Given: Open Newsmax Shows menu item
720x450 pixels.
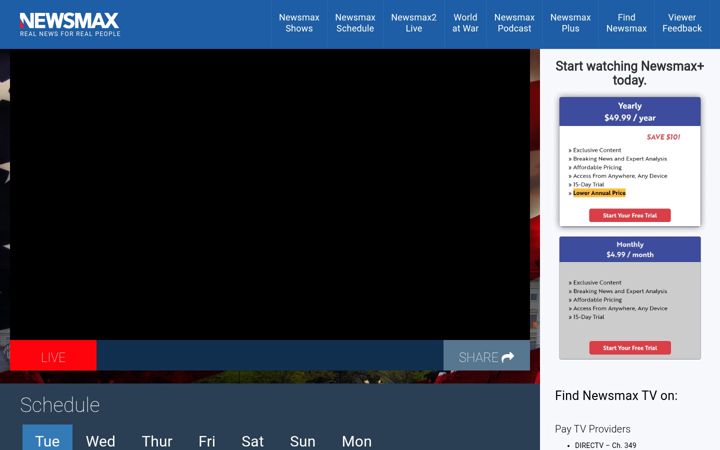Looking at the screenshot, I should click(x=299, y=23).
